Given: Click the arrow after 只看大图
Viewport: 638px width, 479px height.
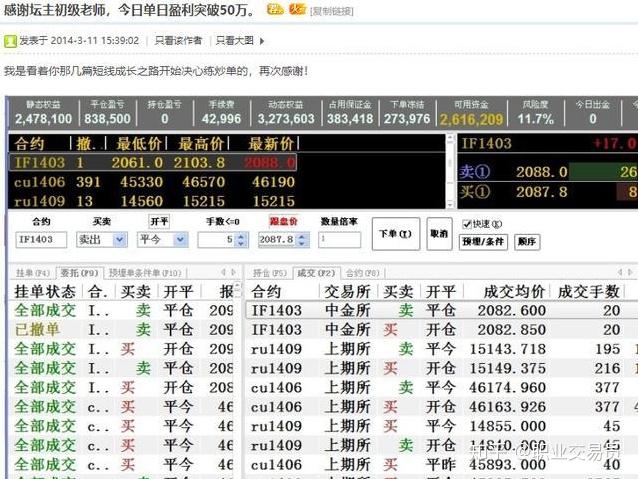Looking at the screenshot, I should point(262,41).
